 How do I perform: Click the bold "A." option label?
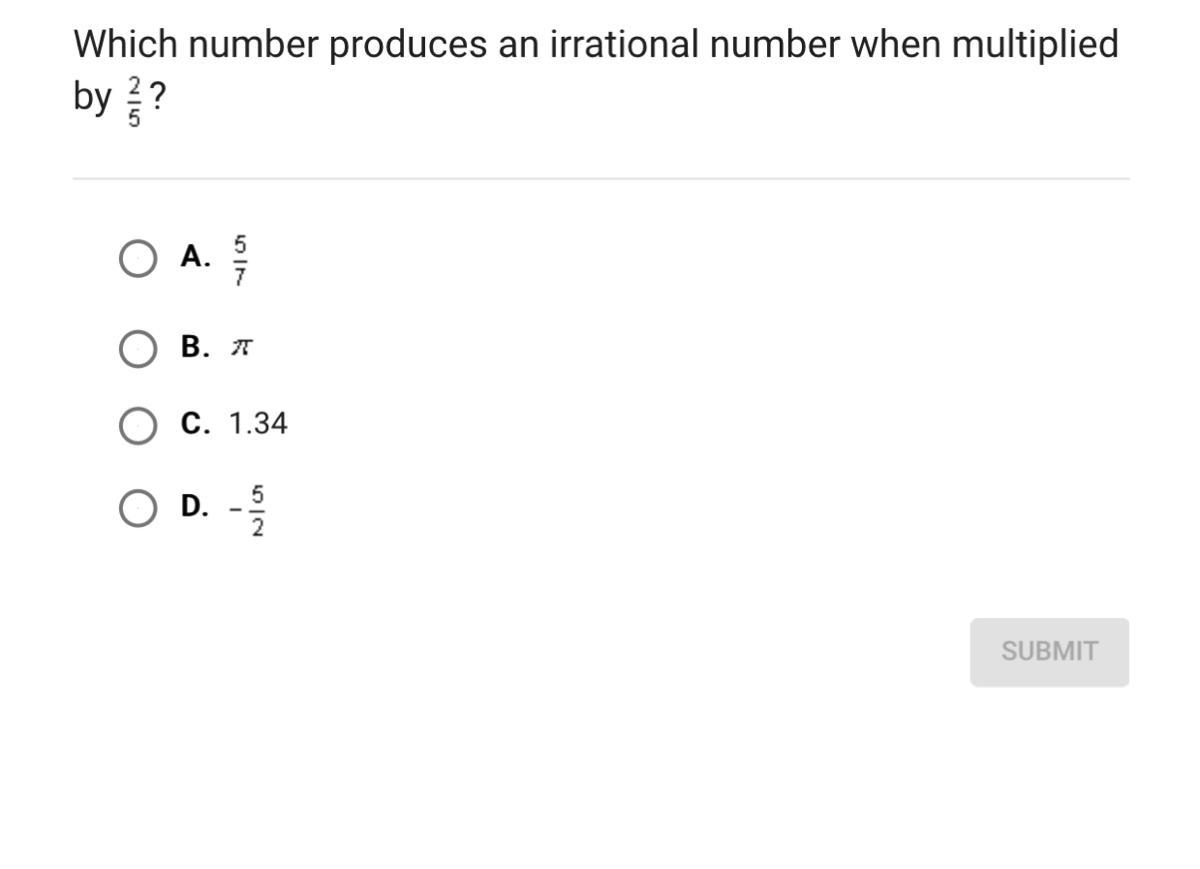195,258
